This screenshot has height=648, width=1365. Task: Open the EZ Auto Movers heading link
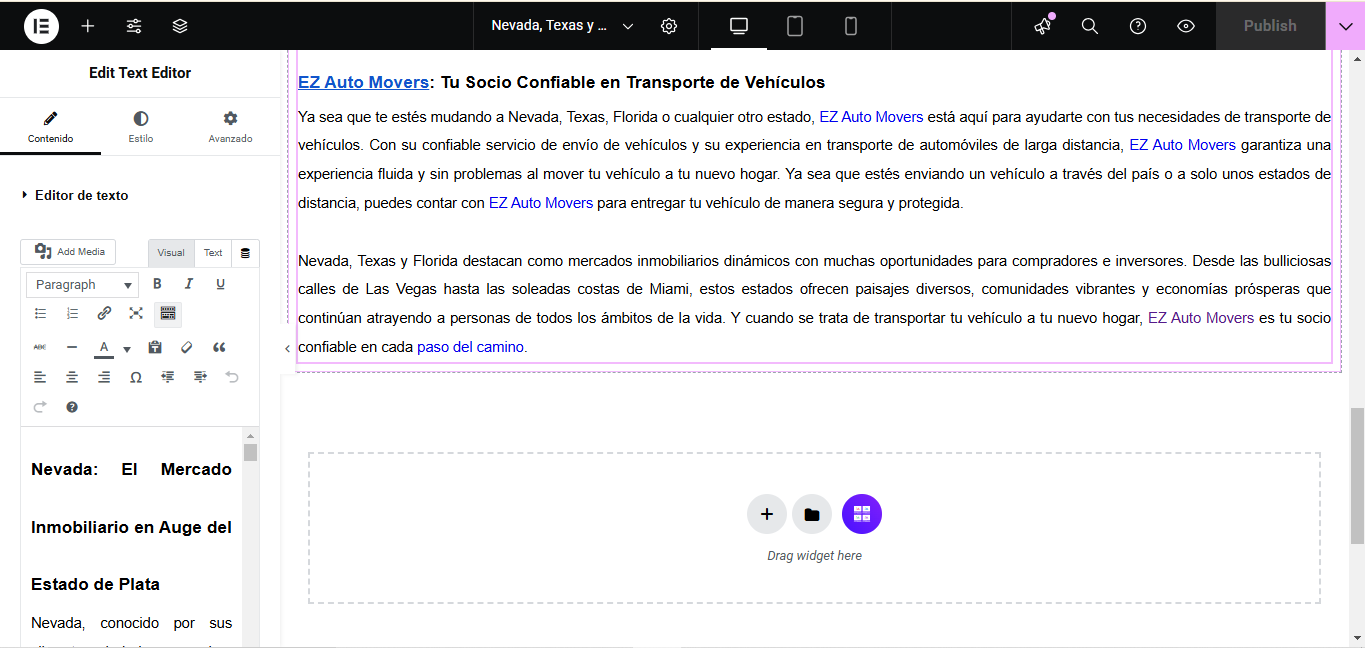363,82
